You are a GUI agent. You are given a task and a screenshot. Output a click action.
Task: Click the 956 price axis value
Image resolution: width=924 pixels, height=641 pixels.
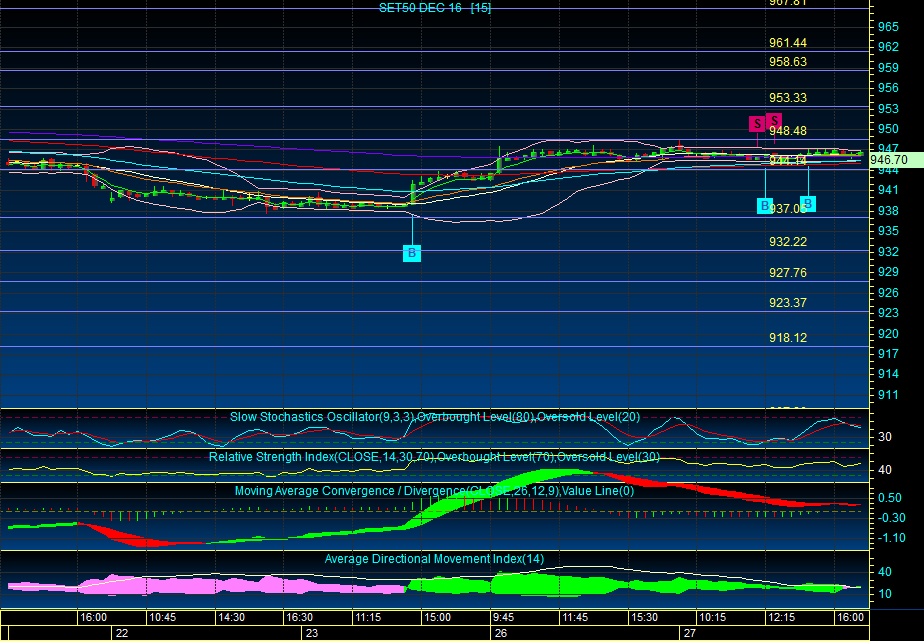[x=888, y=88]
